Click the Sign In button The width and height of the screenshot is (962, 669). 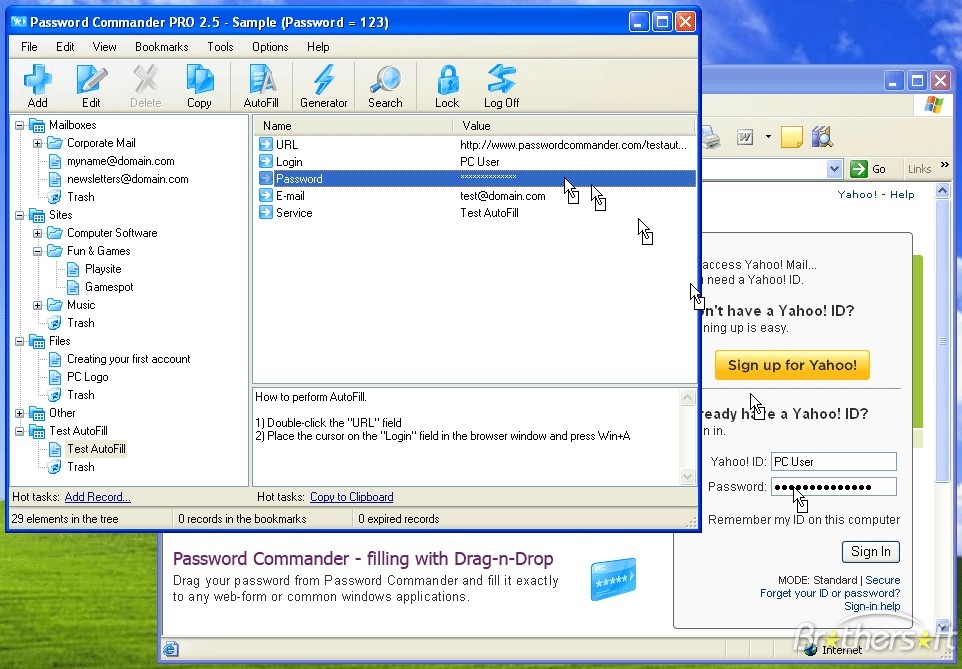coord(871,551)
